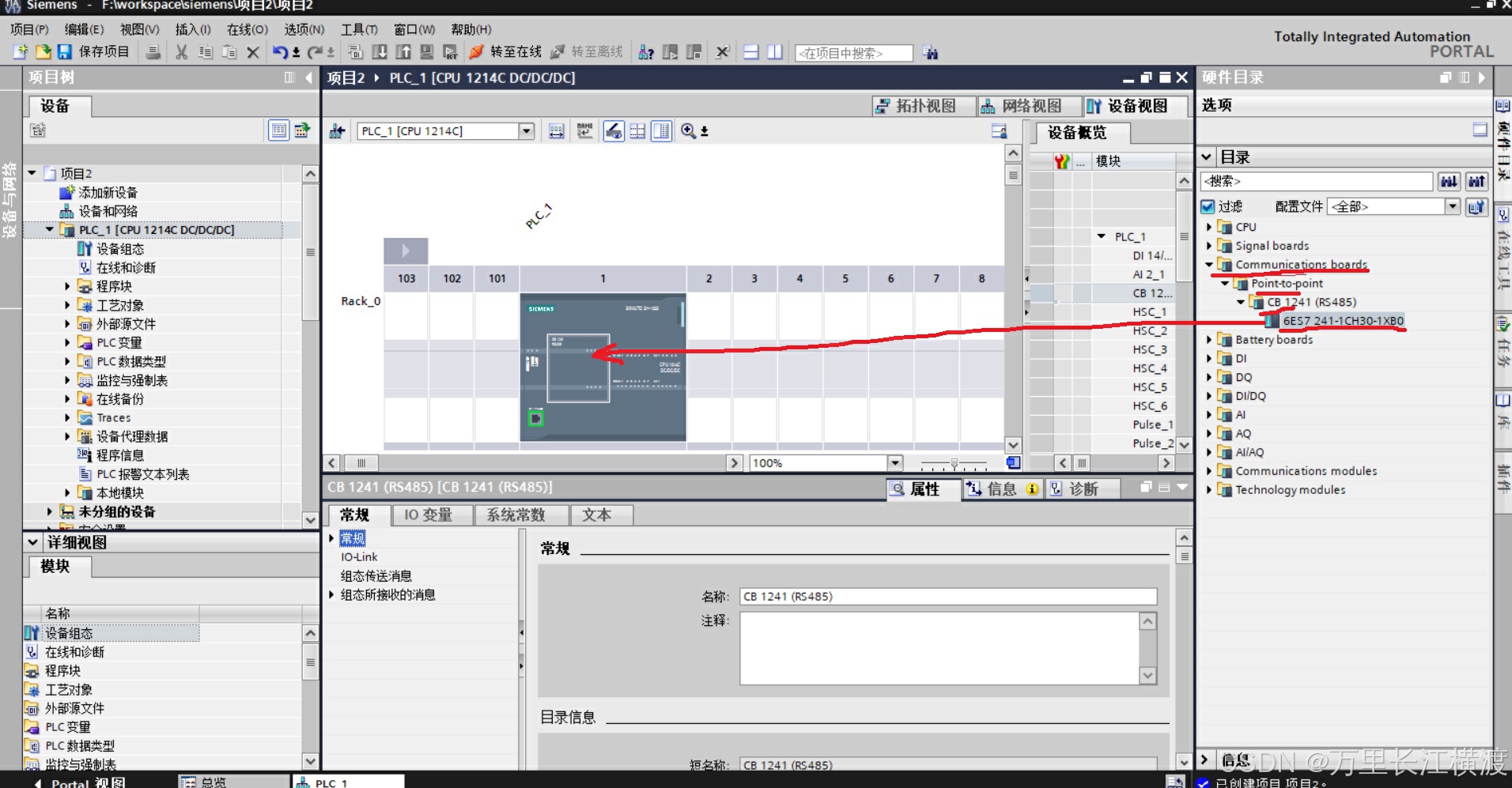Select IO-Link in property navigation

coord(359,557)
